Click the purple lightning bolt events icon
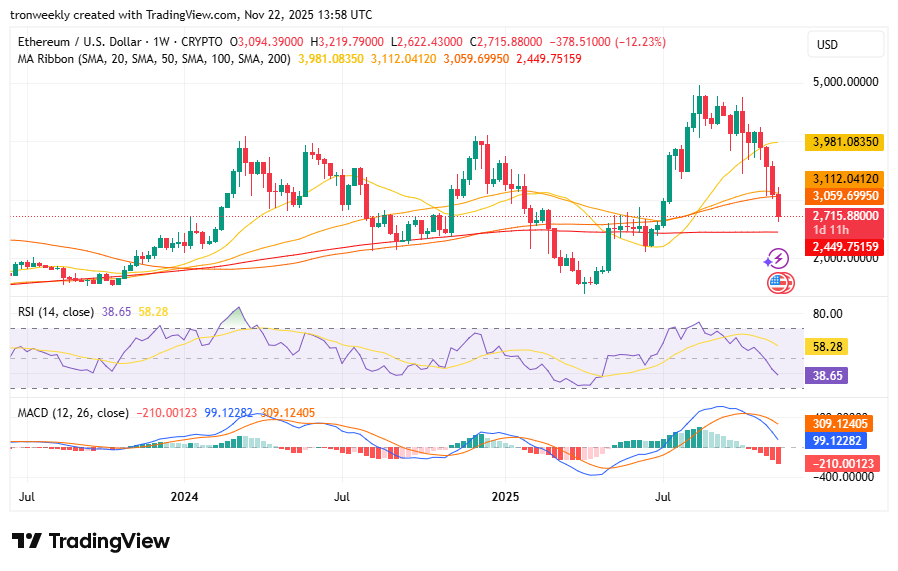898x571 pixels. click(777, 259)
